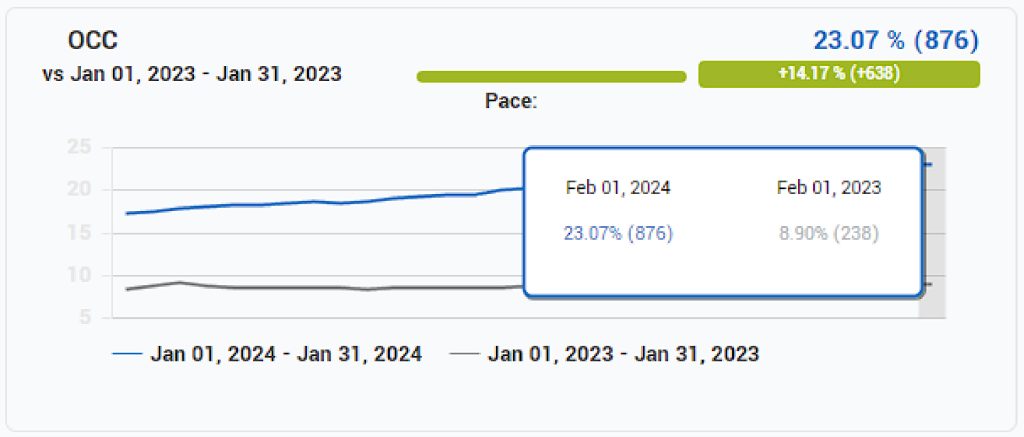Click the 10 y-axis label
The width and height of the screenshot is (1024, 437).
pyautogui.click(x=78, y=275)
